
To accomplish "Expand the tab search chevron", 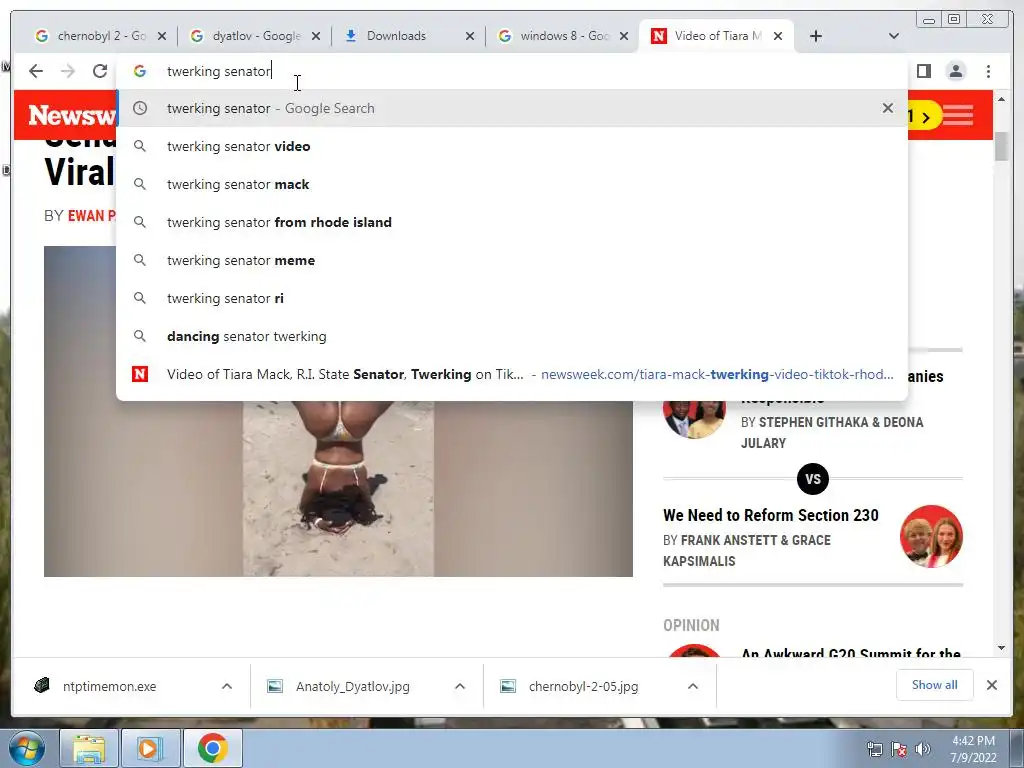I will click(894, 37).
